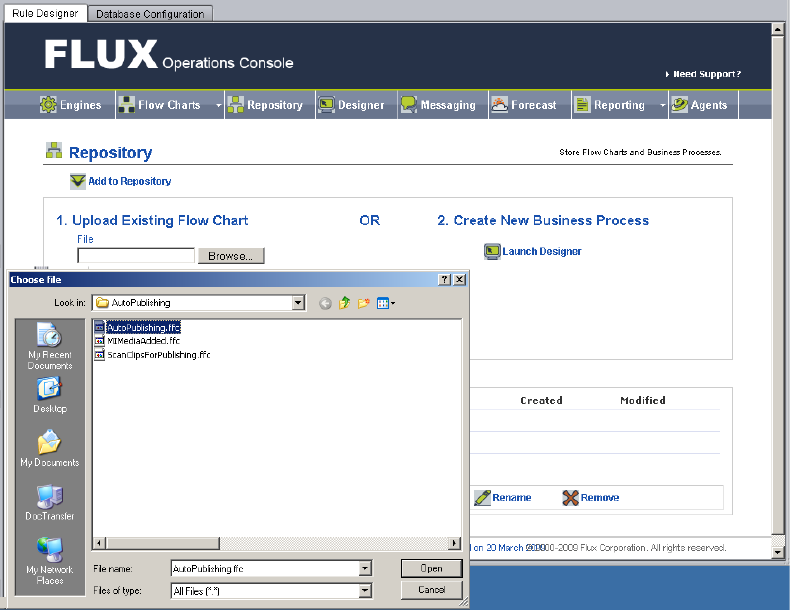This screenshot has width=790, height=610.
Task: Switch to the Rule Designer tab
Action: (x=45, y=13)
